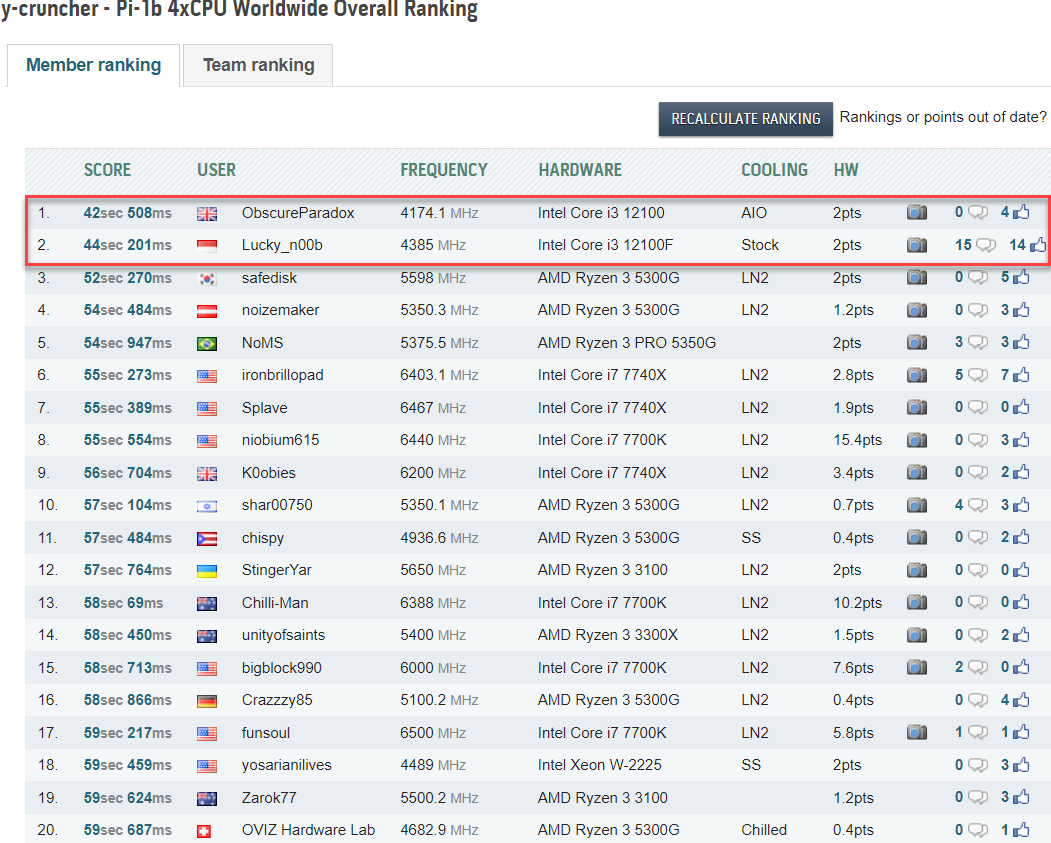Click the South Korea flag beside safedisk
The width and height of the screenshot is (1051, 843).
coord(207,278)
